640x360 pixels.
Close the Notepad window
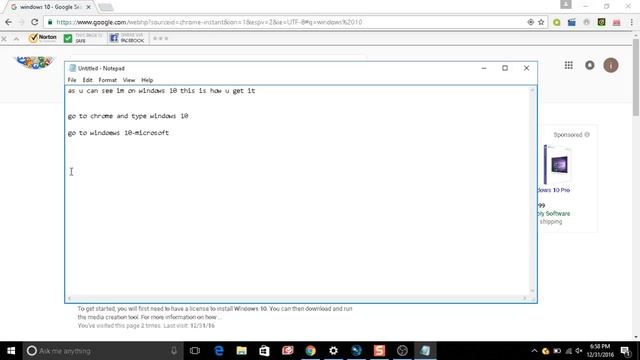(x=527, y=68)
